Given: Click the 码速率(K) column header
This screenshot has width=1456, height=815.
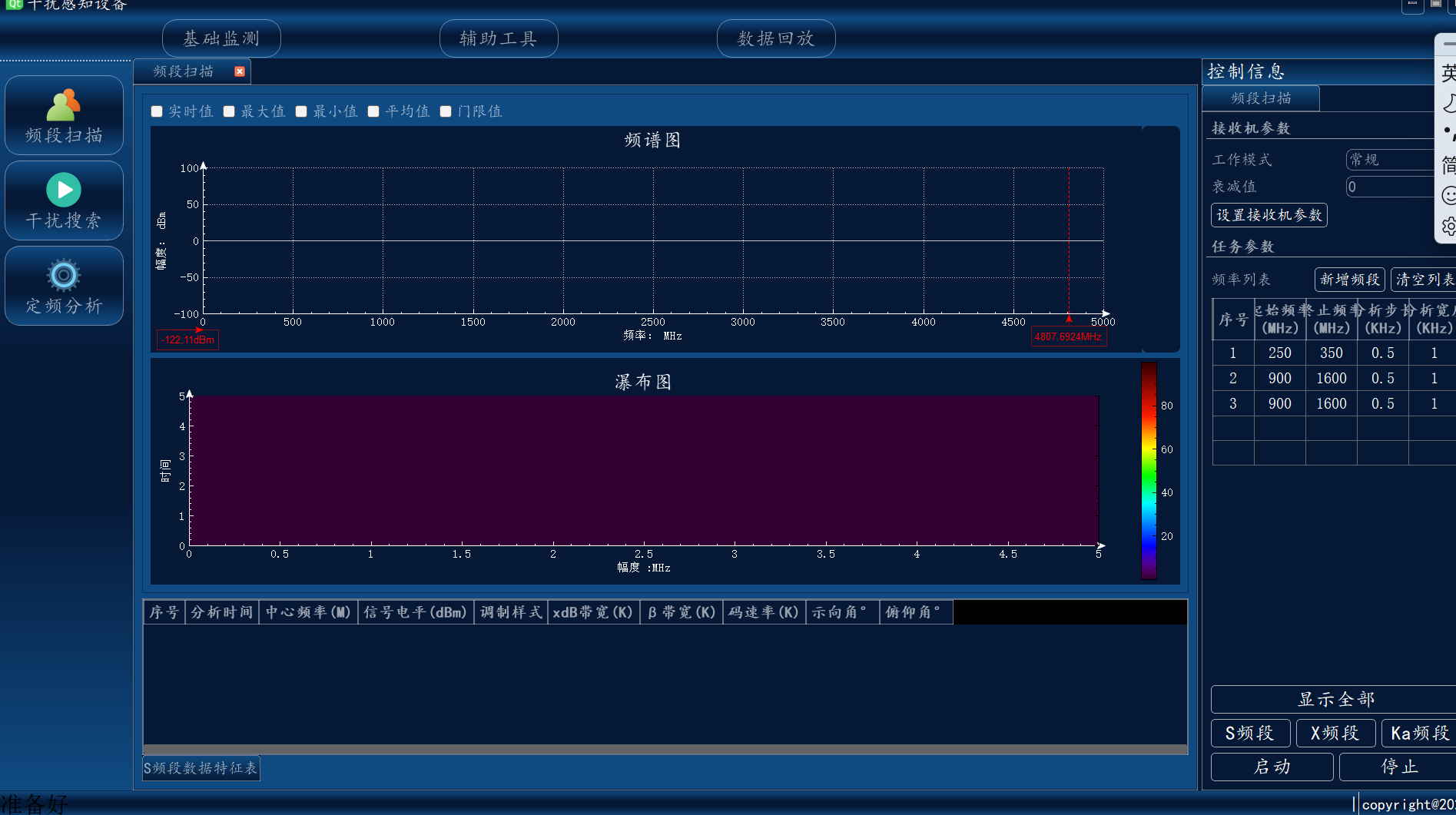Looking at the screenshot, I should tap(764, 612).
